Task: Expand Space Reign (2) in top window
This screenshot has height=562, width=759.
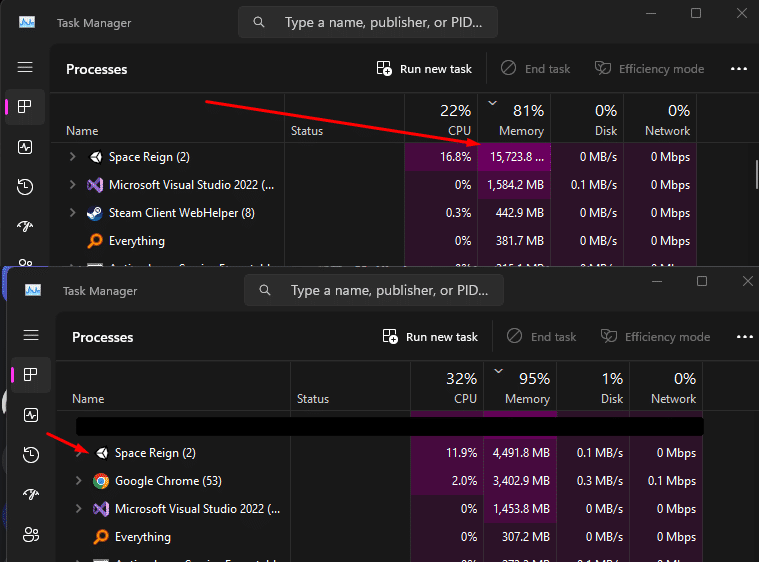Action: coord(73,156)
